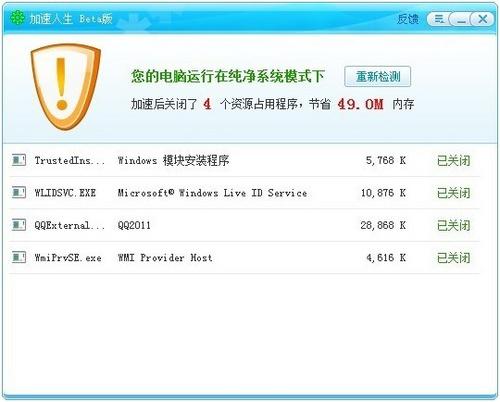Screen dimensions: 500x402
Task: Minimize the 加速人生 window
Action: 461,19
